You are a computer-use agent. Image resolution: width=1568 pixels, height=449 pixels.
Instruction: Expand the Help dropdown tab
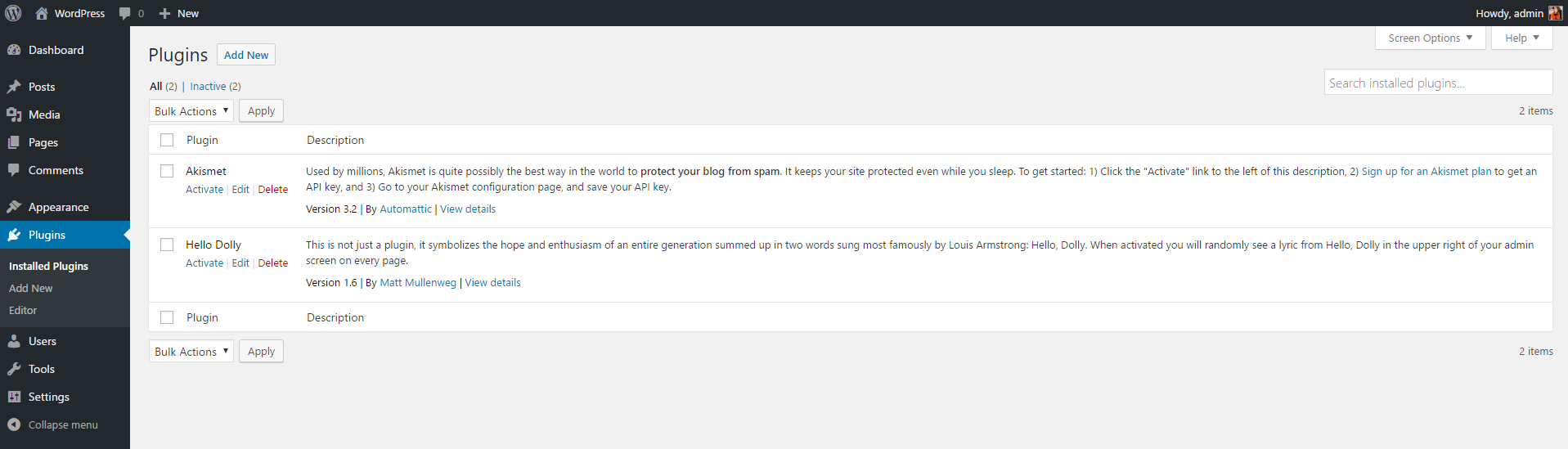1522,38
